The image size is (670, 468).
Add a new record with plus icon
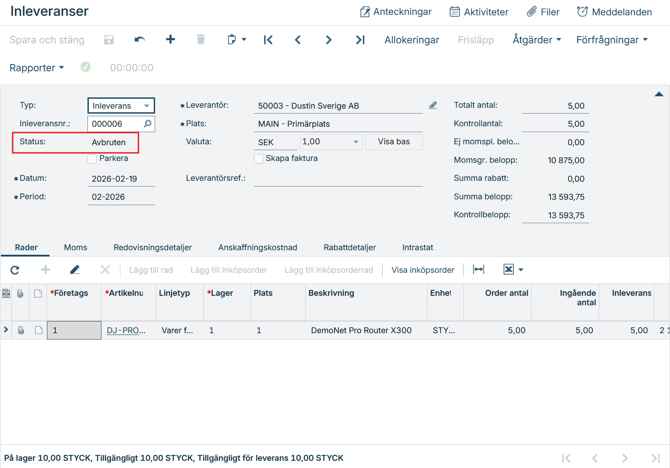pos(170,40)
